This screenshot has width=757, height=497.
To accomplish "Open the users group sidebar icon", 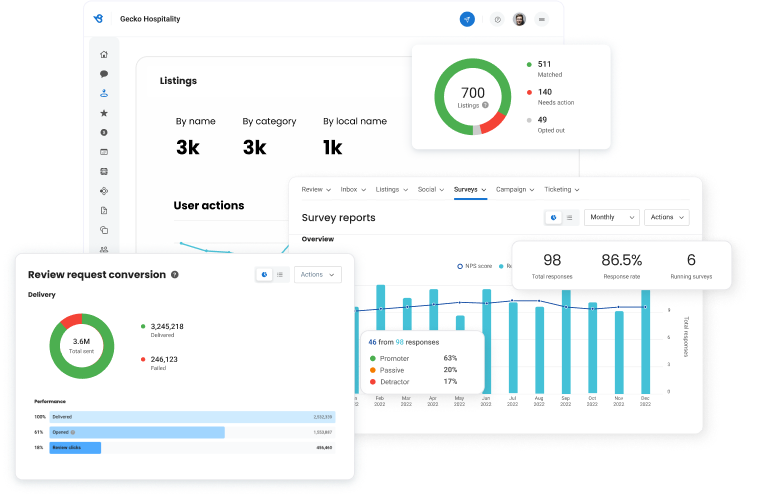I will pyautogui.click(x=104, y=249).
